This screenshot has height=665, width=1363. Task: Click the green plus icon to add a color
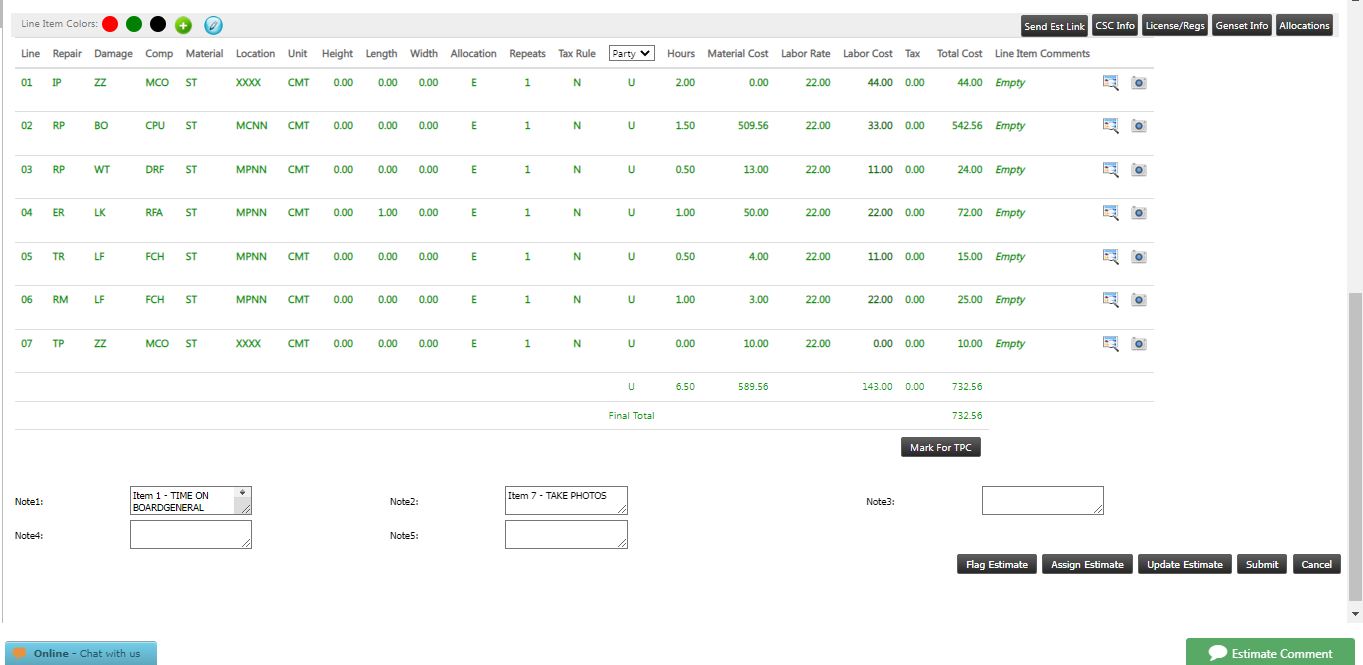[x=182, y=25]
